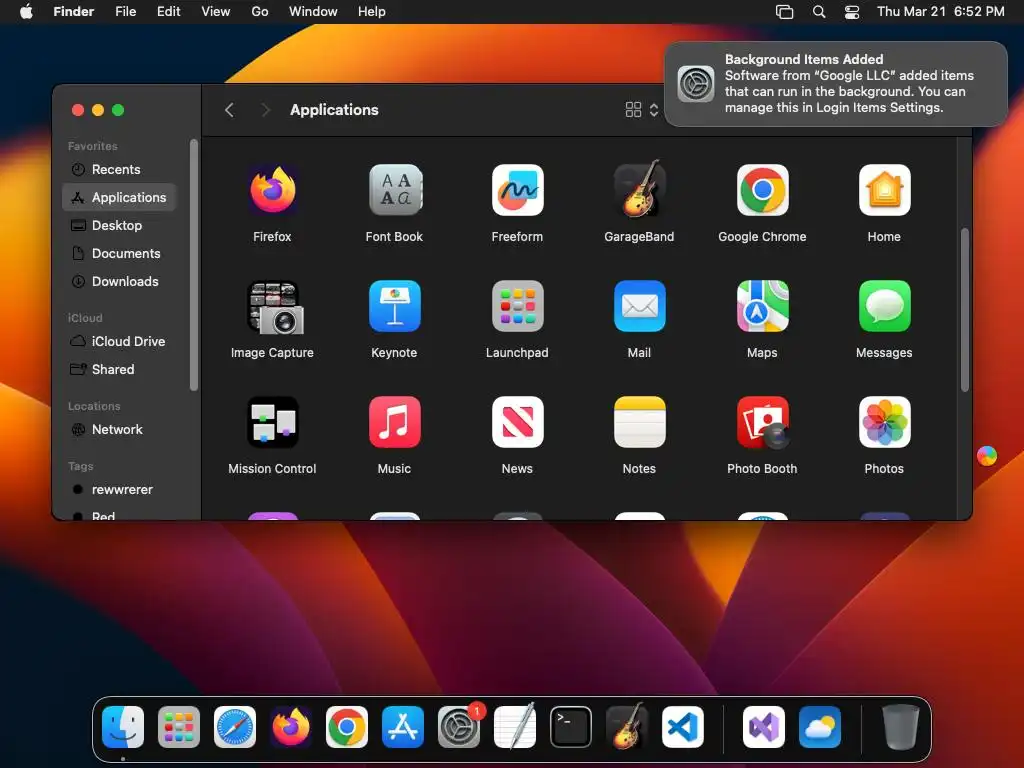The width and height of the screenshot is (1024, 768).
Task: Select Image Capture application
Action: (274, 308)
